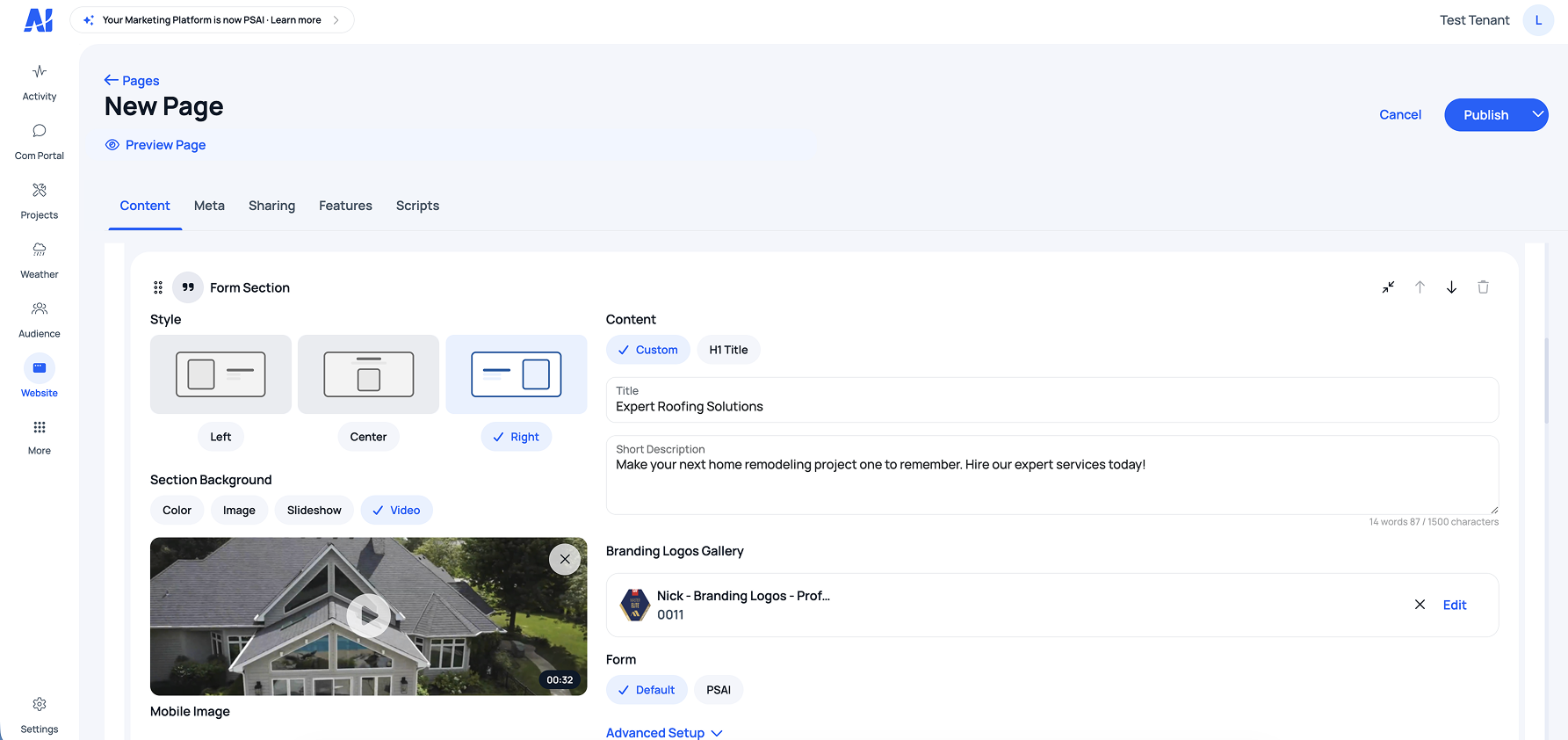Click into the Short Description textarea
This screenshot has height=740, width=1568.
1051,475
